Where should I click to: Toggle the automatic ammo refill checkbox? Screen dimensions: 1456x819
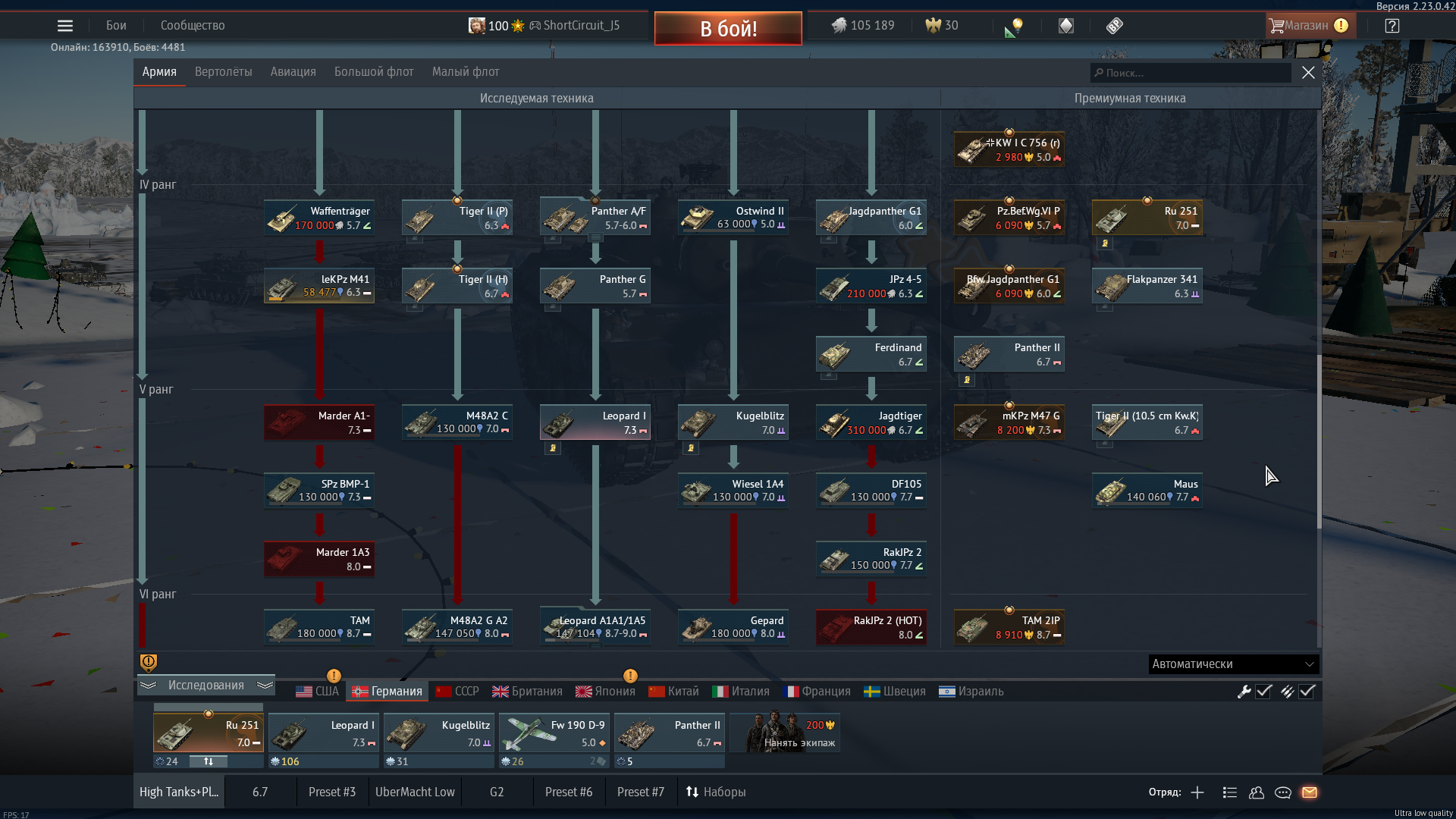[1307, 692]
